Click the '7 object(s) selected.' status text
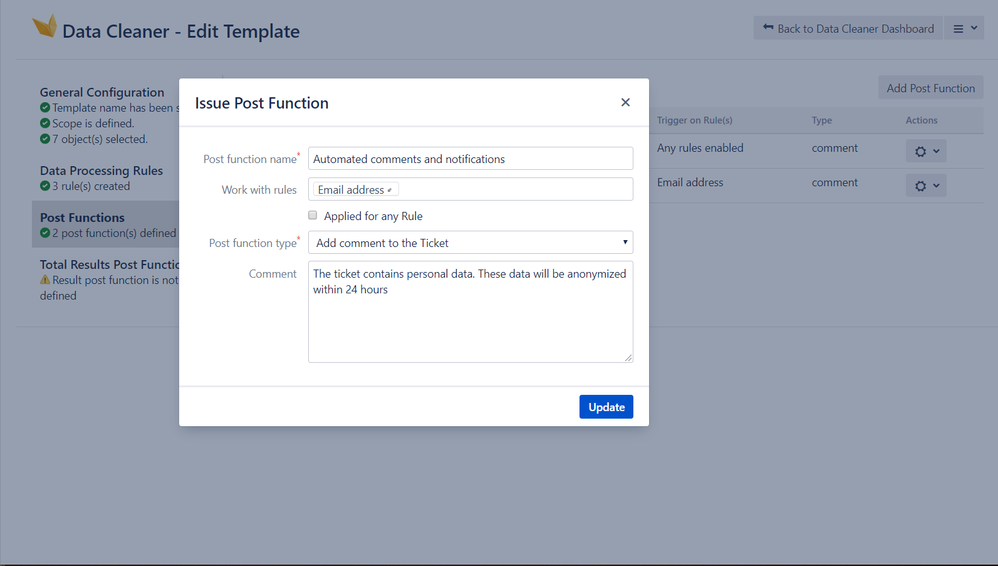This screenshot has width=998, height=566. (x=100, y=139)
